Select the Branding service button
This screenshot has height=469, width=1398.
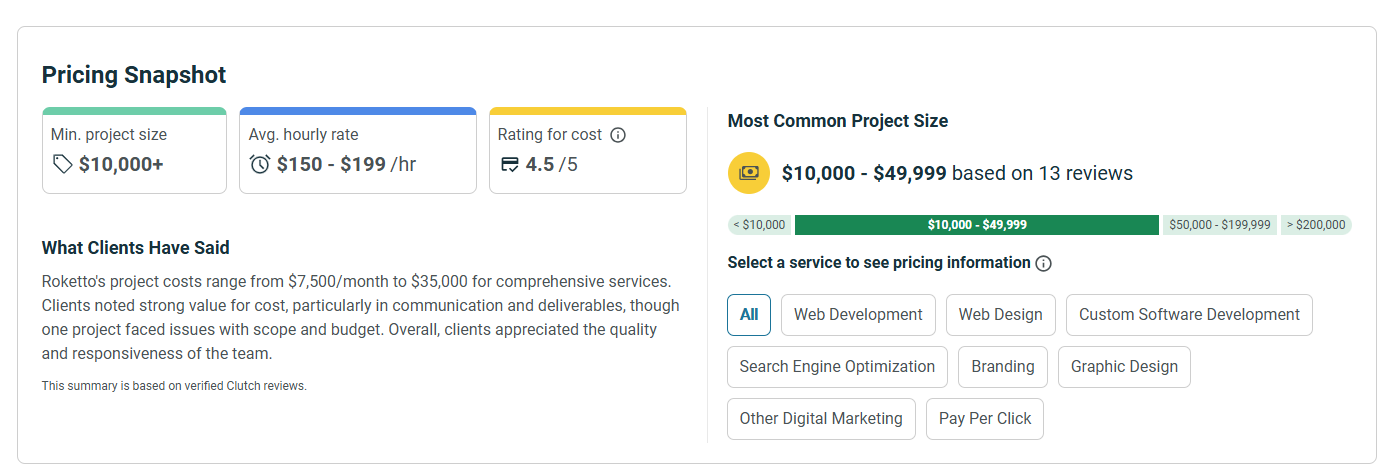(x=1002, y=366)
